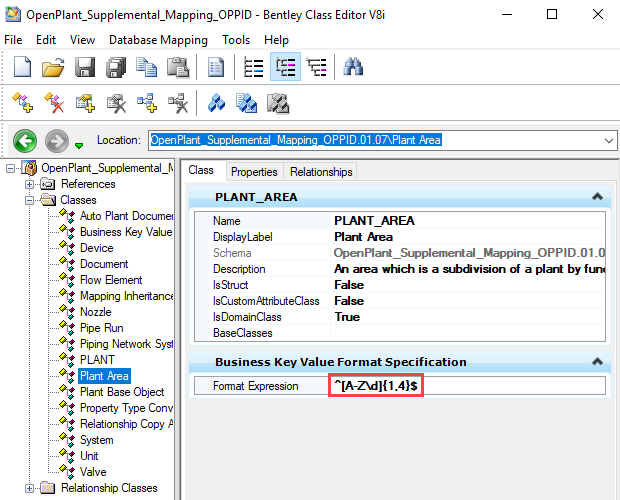Click the blue cubes schema icon

click(216, 103)
